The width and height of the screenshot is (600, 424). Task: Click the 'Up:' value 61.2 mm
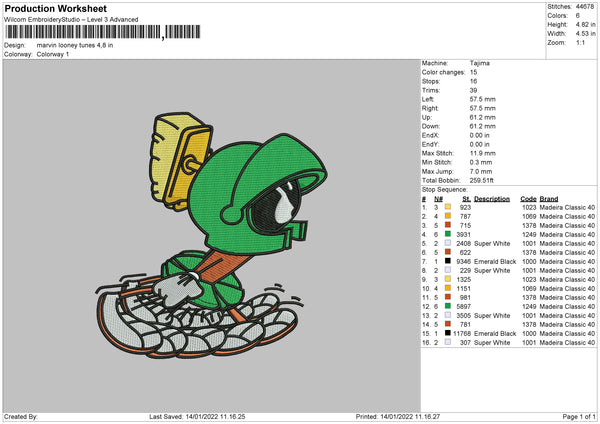pyautogui.click(x=483, y=117)
